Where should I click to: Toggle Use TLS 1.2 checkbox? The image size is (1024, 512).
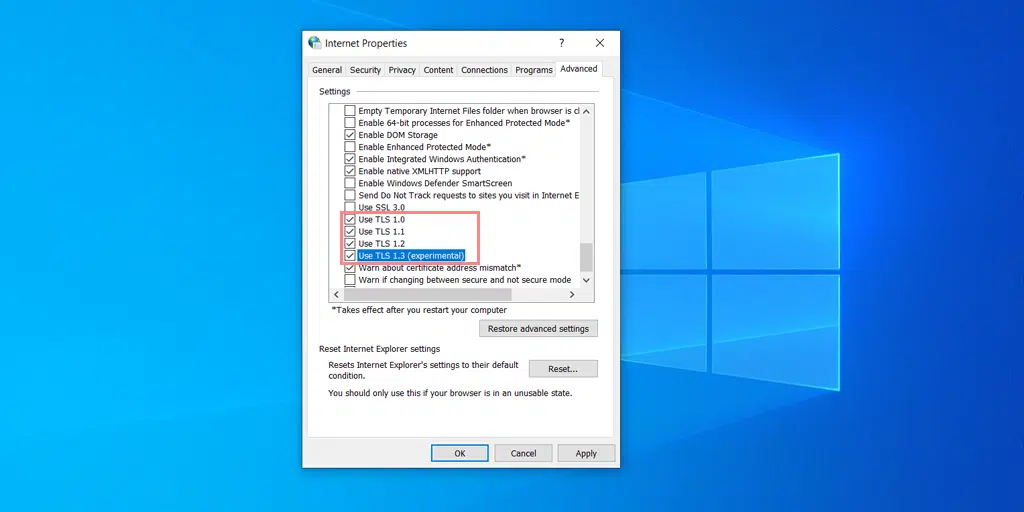tap(350, 244)
